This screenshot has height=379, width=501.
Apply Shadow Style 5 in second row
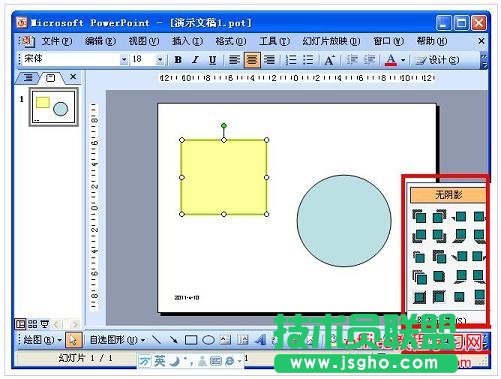419,236
